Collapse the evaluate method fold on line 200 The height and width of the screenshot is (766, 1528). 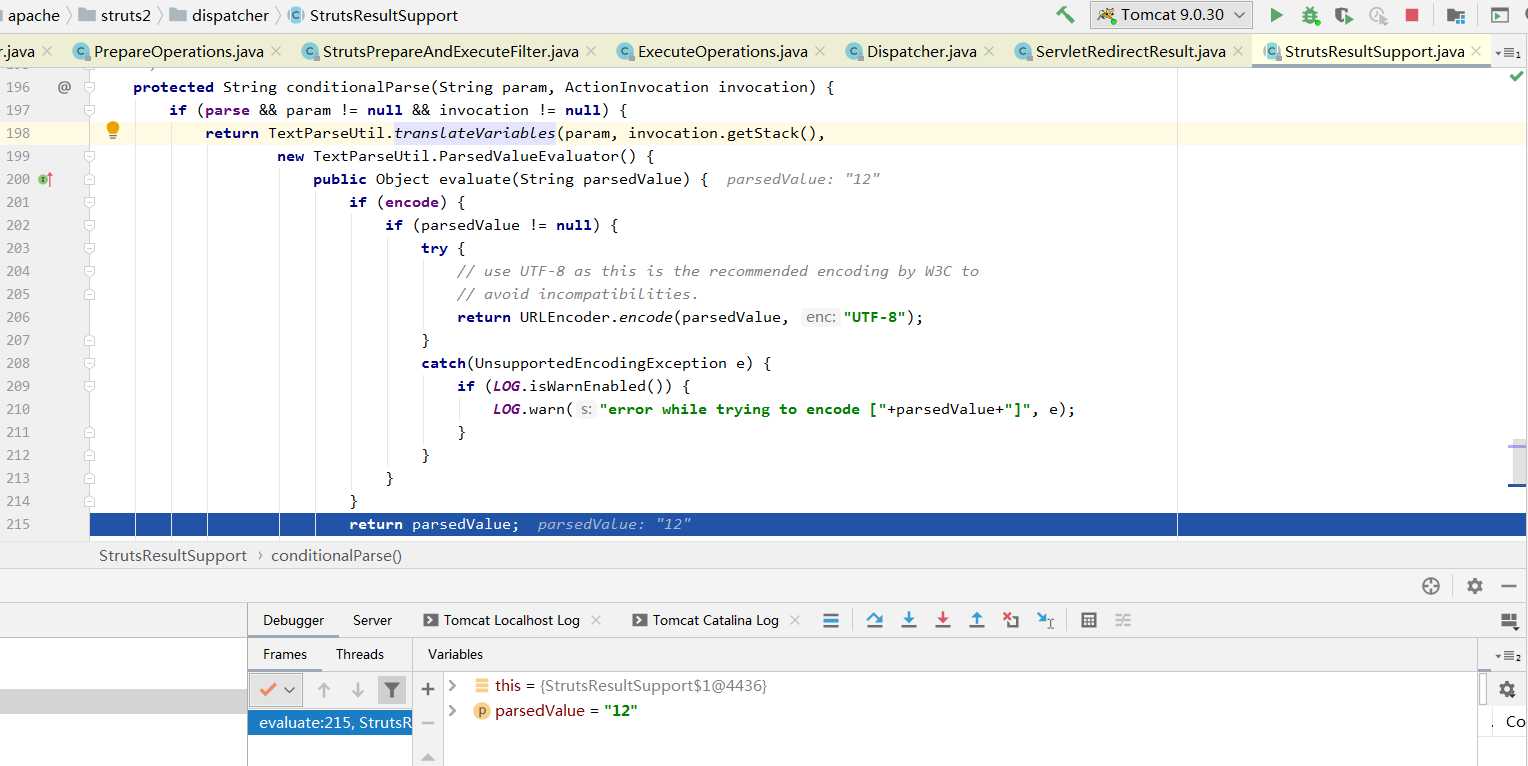pos(89,179)
